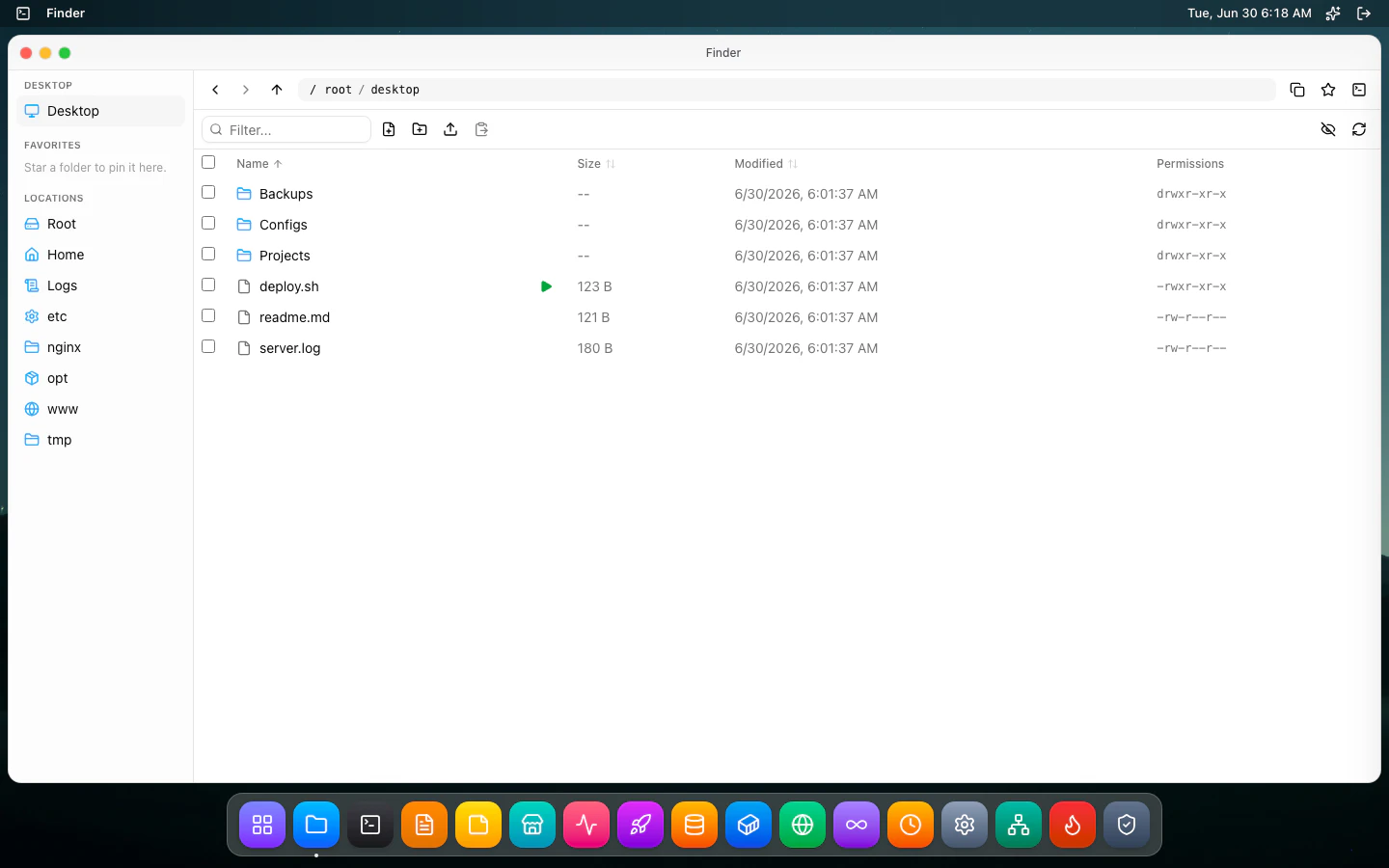This screenshot has height=868, width=1389.
Task: Open the Backups folder
Action: (286, 194)
